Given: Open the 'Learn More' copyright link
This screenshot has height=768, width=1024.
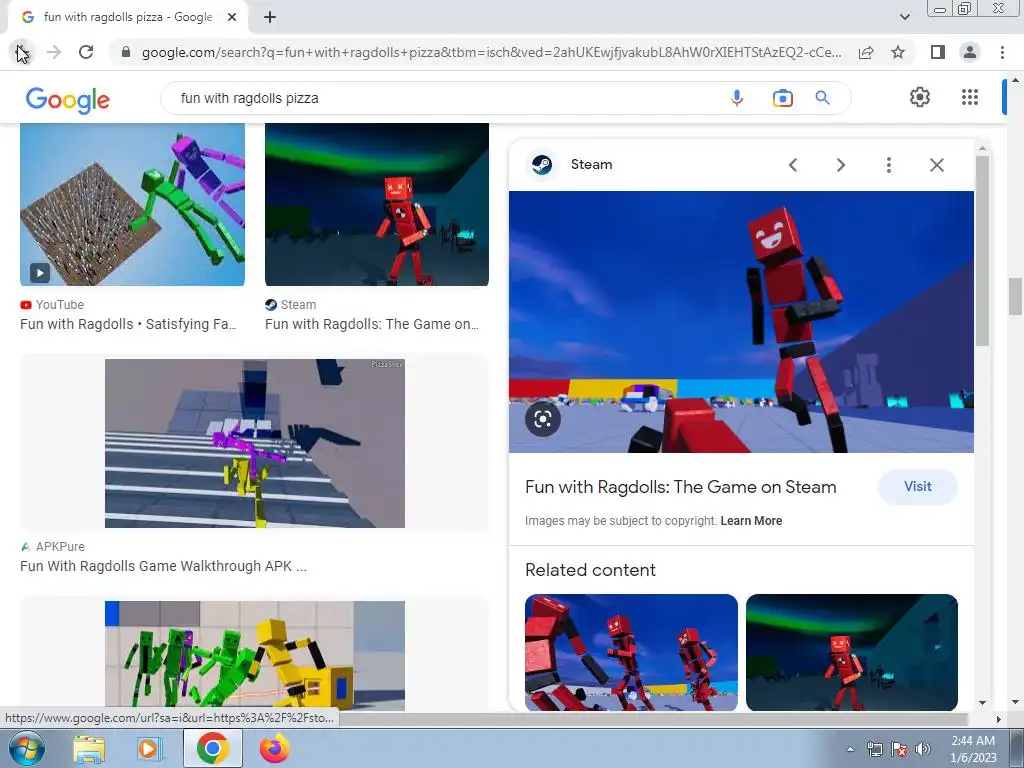Looking at the screenshot, I should pos(751,521).
